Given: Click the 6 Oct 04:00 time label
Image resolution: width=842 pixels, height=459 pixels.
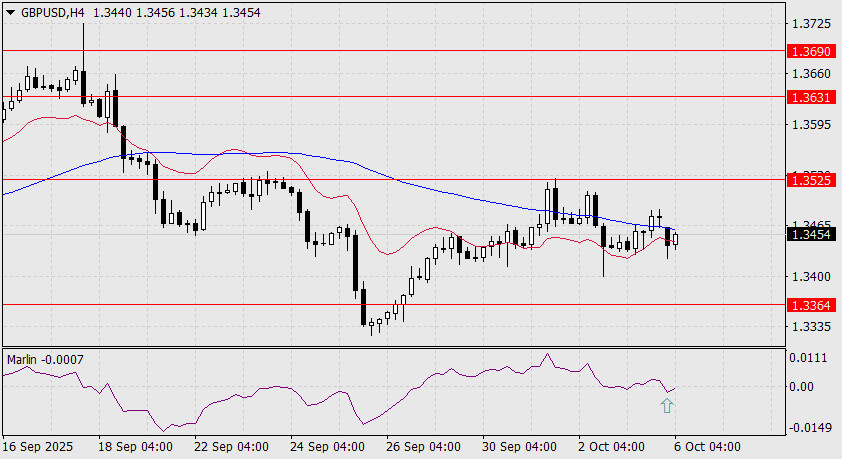Looking at the screenshot, I should pos(709,445).
